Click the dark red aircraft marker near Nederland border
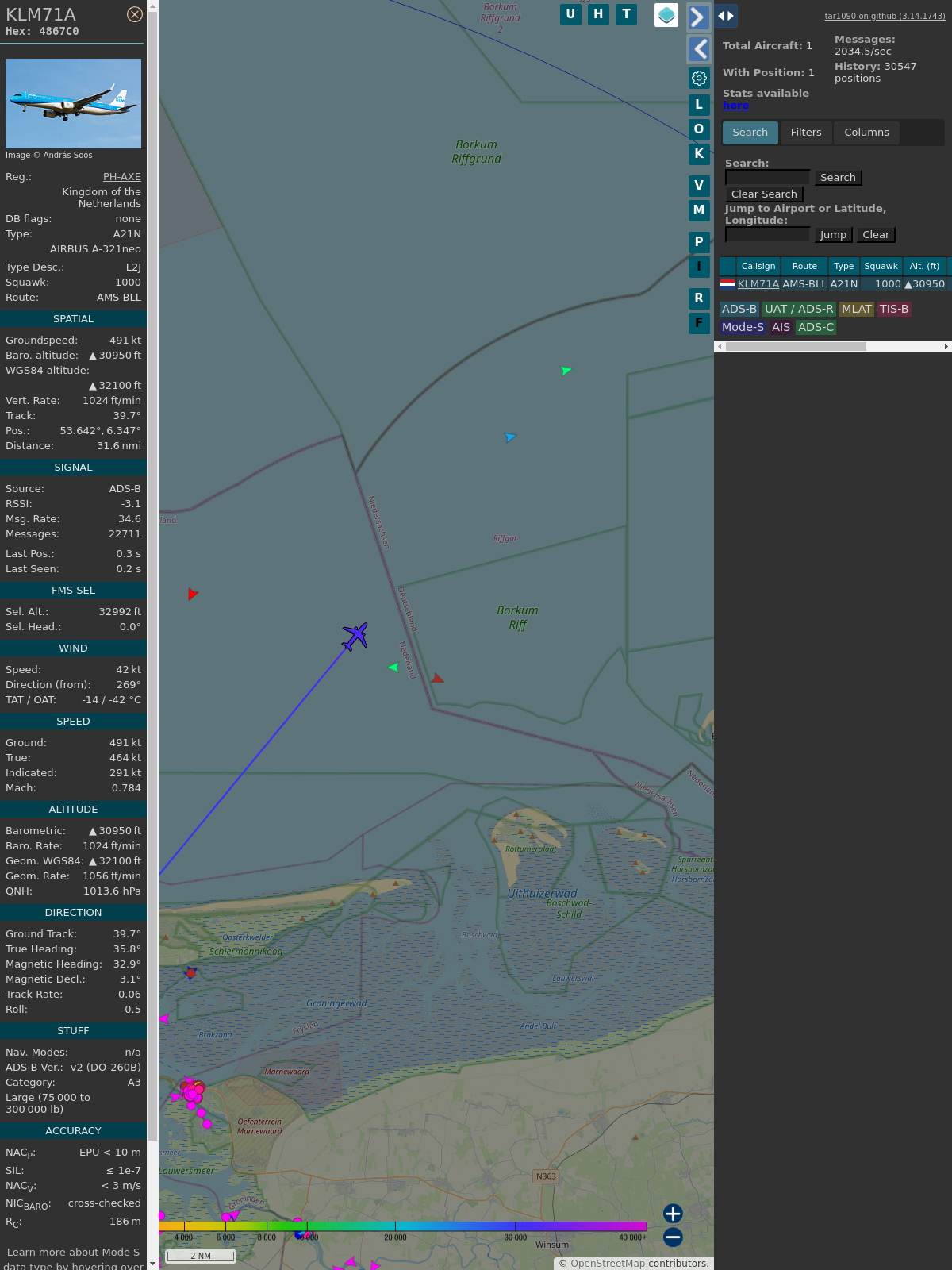The height and width of the screenshot is (1270, 952). coord(436,679)
